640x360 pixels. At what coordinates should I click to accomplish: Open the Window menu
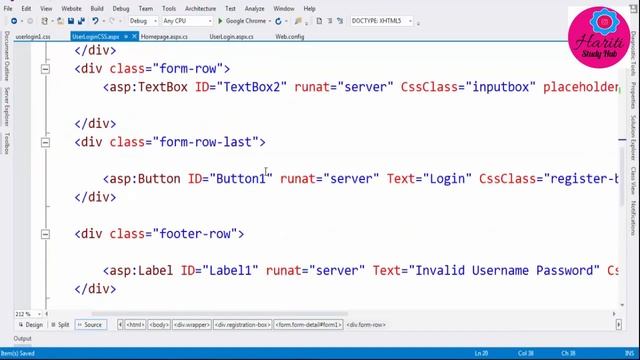284,8
